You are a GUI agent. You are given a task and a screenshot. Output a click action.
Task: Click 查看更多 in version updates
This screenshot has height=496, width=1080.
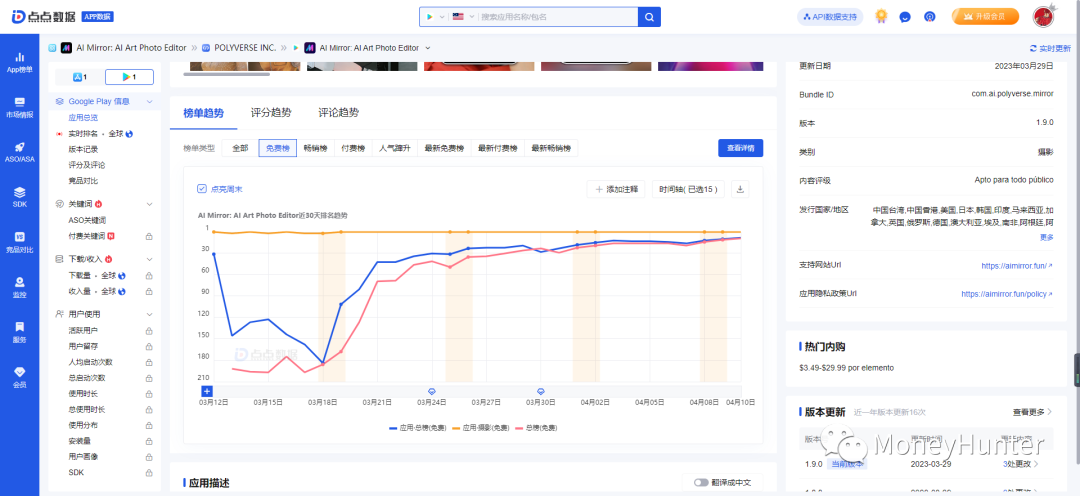[x=1032, y=412]
